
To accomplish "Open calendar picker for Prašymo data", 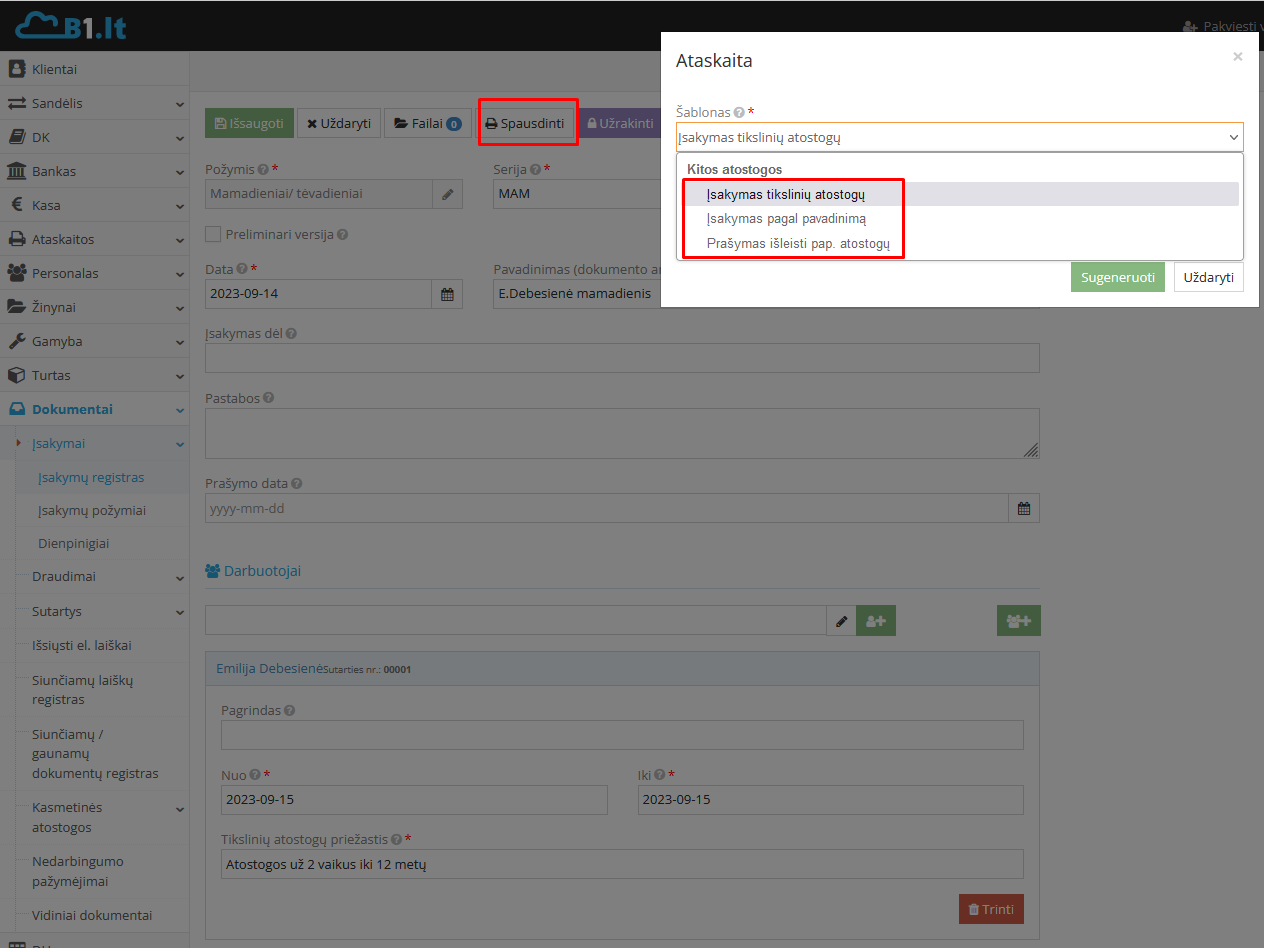I will coord(1023,508).
